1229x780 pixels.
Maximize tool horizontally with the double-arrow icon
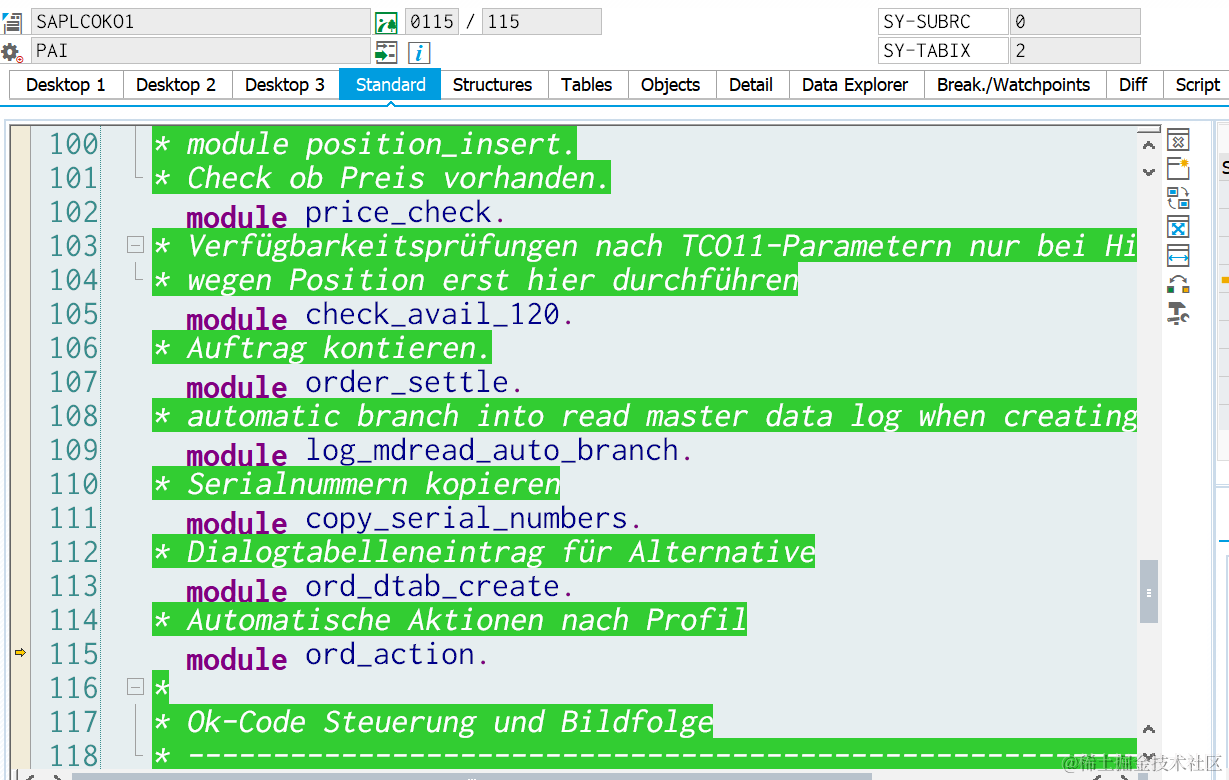pos(1178,256)
